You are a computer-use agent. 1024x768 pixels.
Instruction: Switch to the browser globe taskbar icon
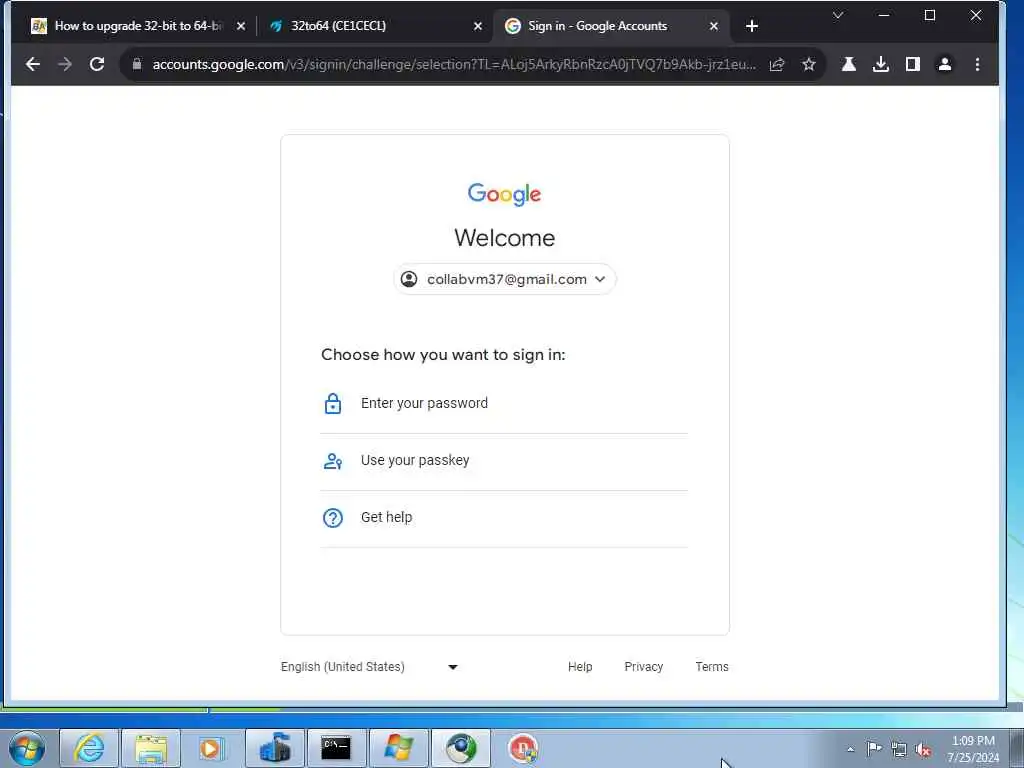point(460,748)
